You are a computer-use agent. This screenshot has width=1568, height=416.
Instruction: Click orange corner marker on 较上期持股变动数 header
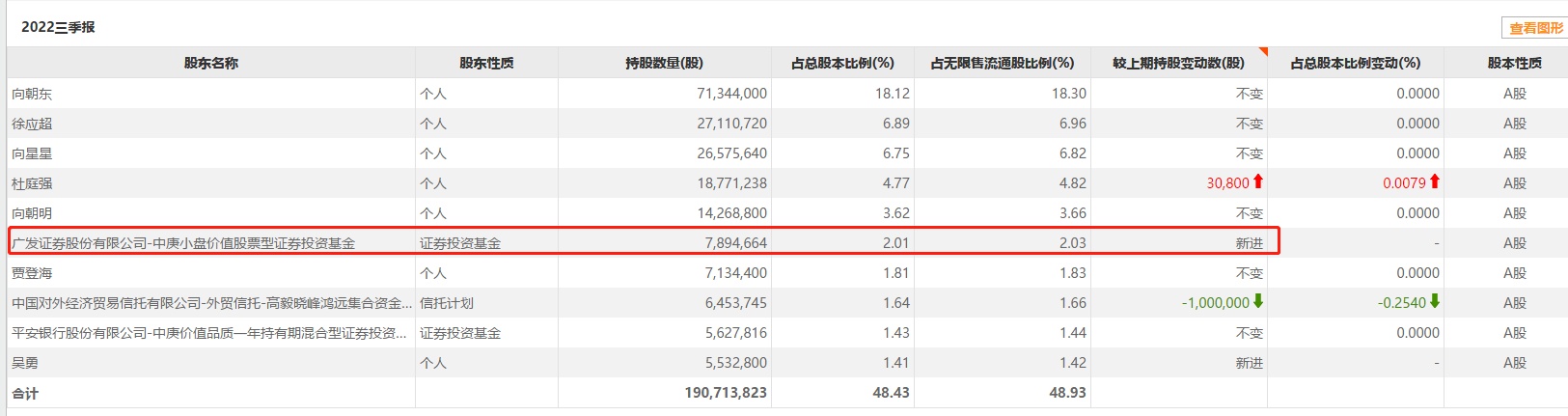click(1263, 51)
